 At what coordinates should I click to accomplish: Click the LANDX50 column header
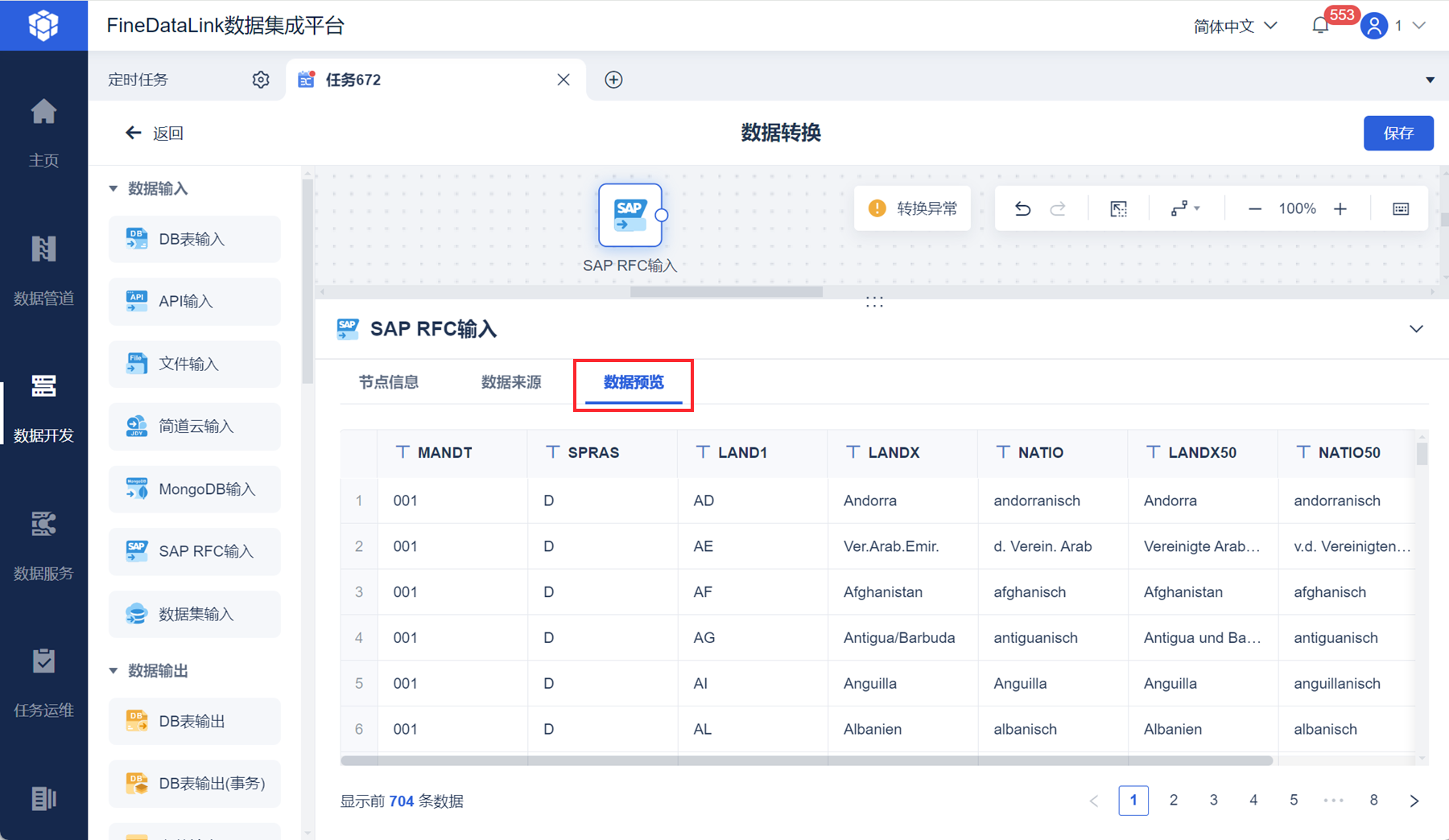(1203, 453)
